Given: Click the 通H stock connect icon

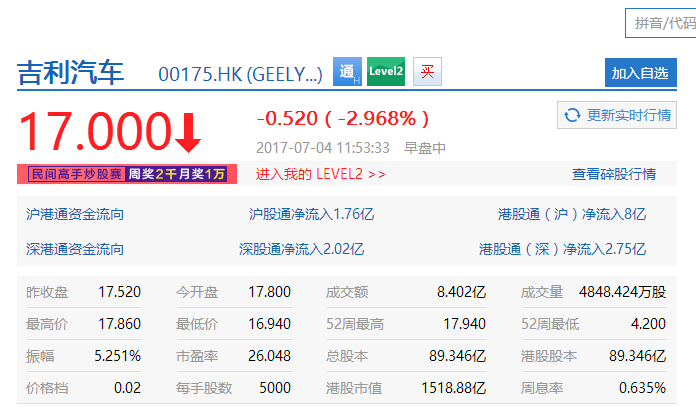Looking at the screenshot, I should point(346,72).
